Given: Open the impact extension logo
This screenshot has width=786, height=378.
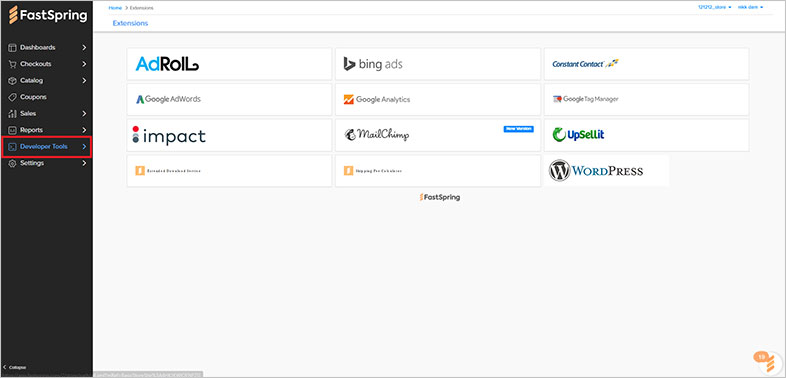Looking at the screenshot, I should pos(169,135).
